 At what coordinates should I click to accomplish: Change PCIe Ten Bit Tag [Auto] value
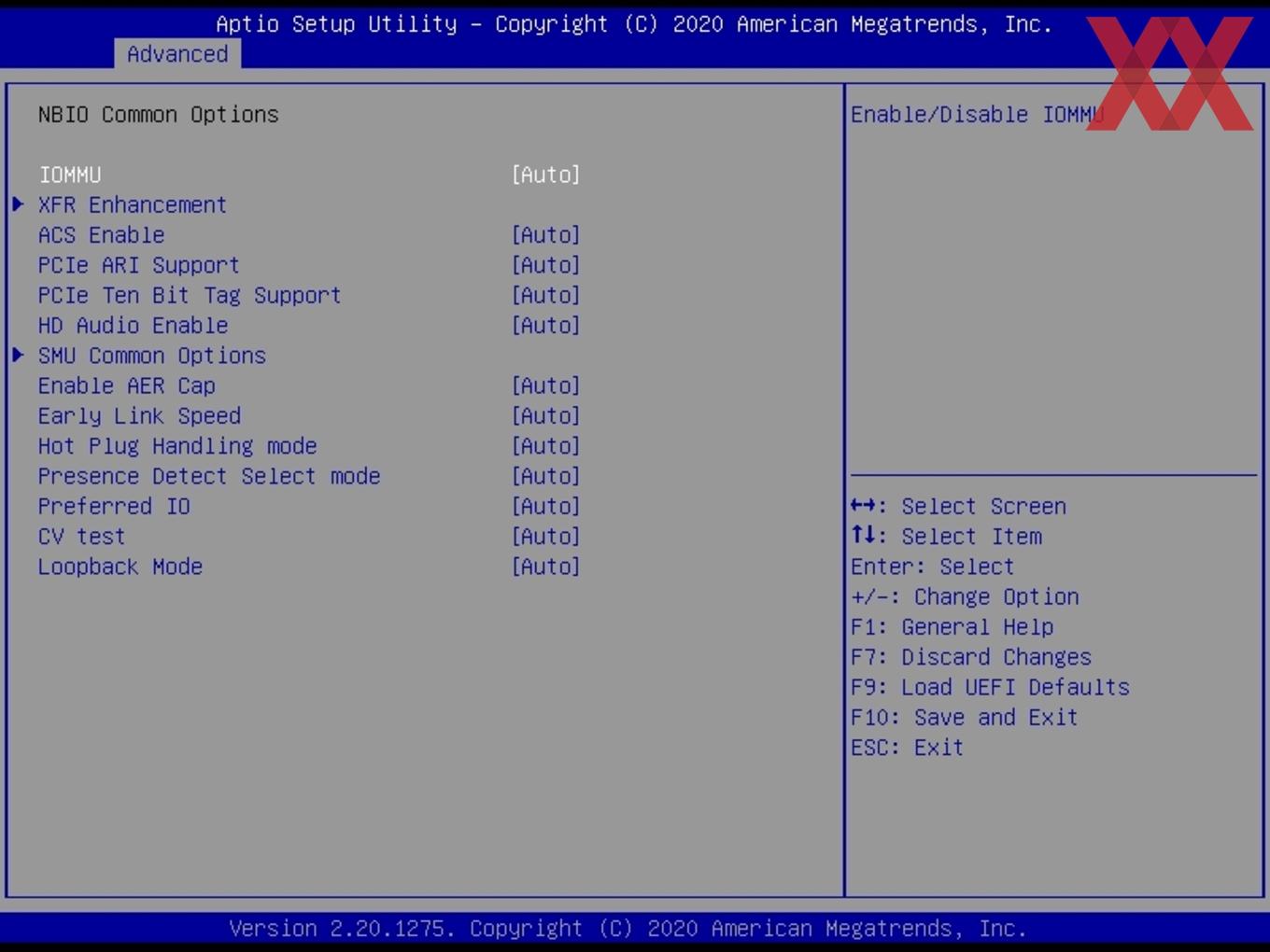546,295
